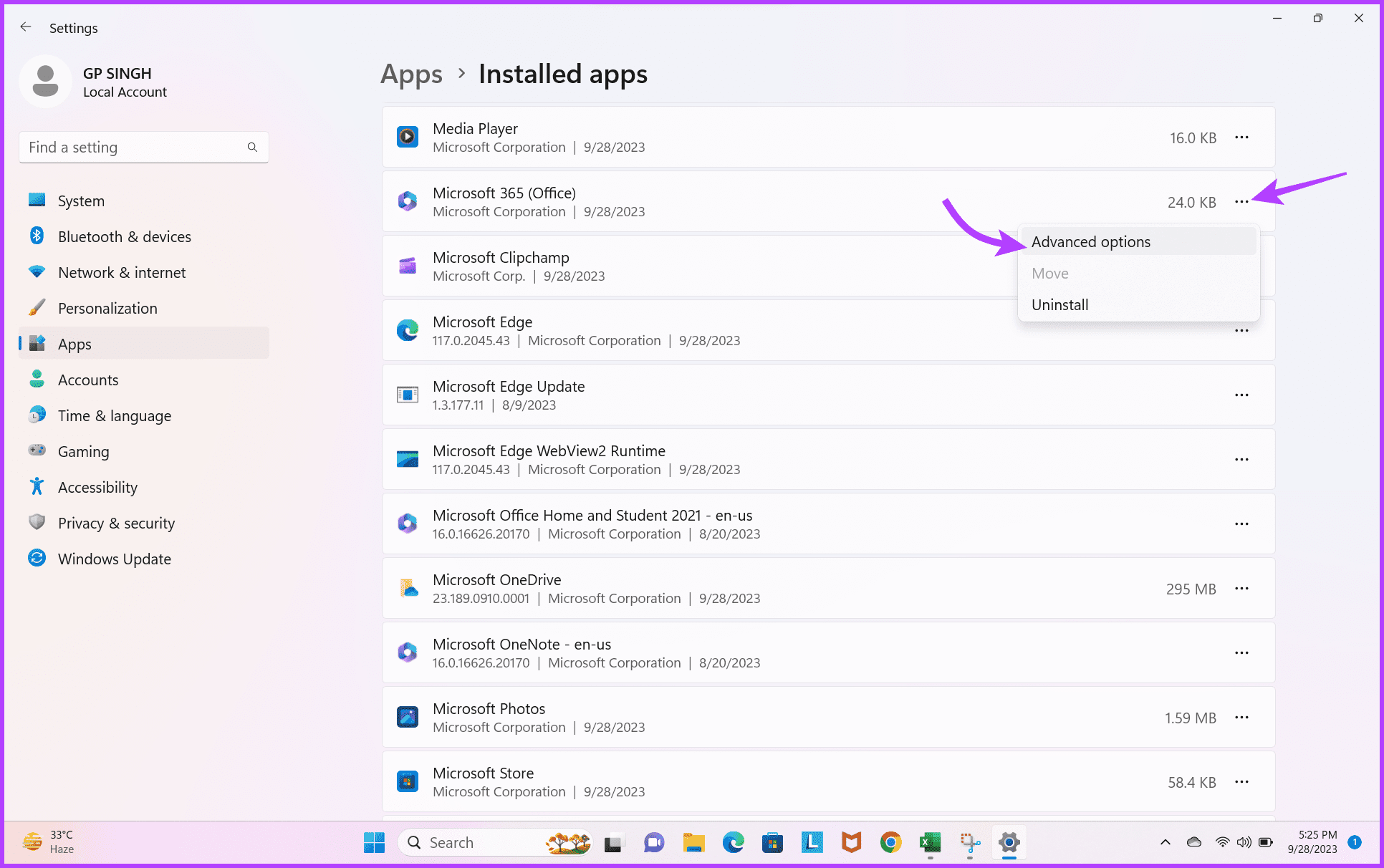The height and width of the screenshot is (868, 1384).
Task: Open Bluetooth & devices settings
Action: tap(124, 236)
